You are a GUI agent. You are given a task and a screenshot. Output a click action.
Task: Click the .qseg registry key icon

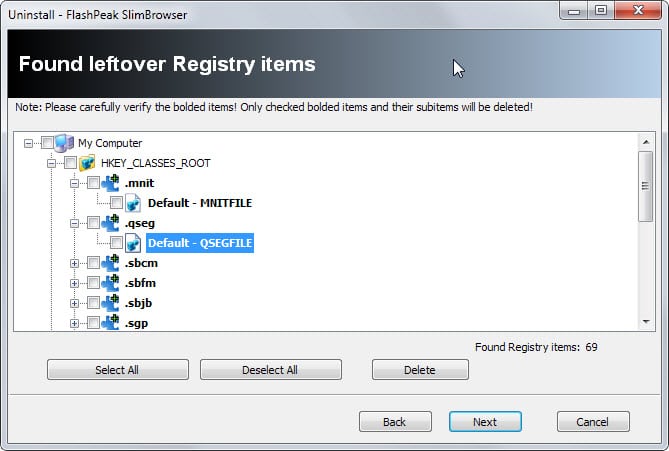pyautogui.click(x=111, y=223)
